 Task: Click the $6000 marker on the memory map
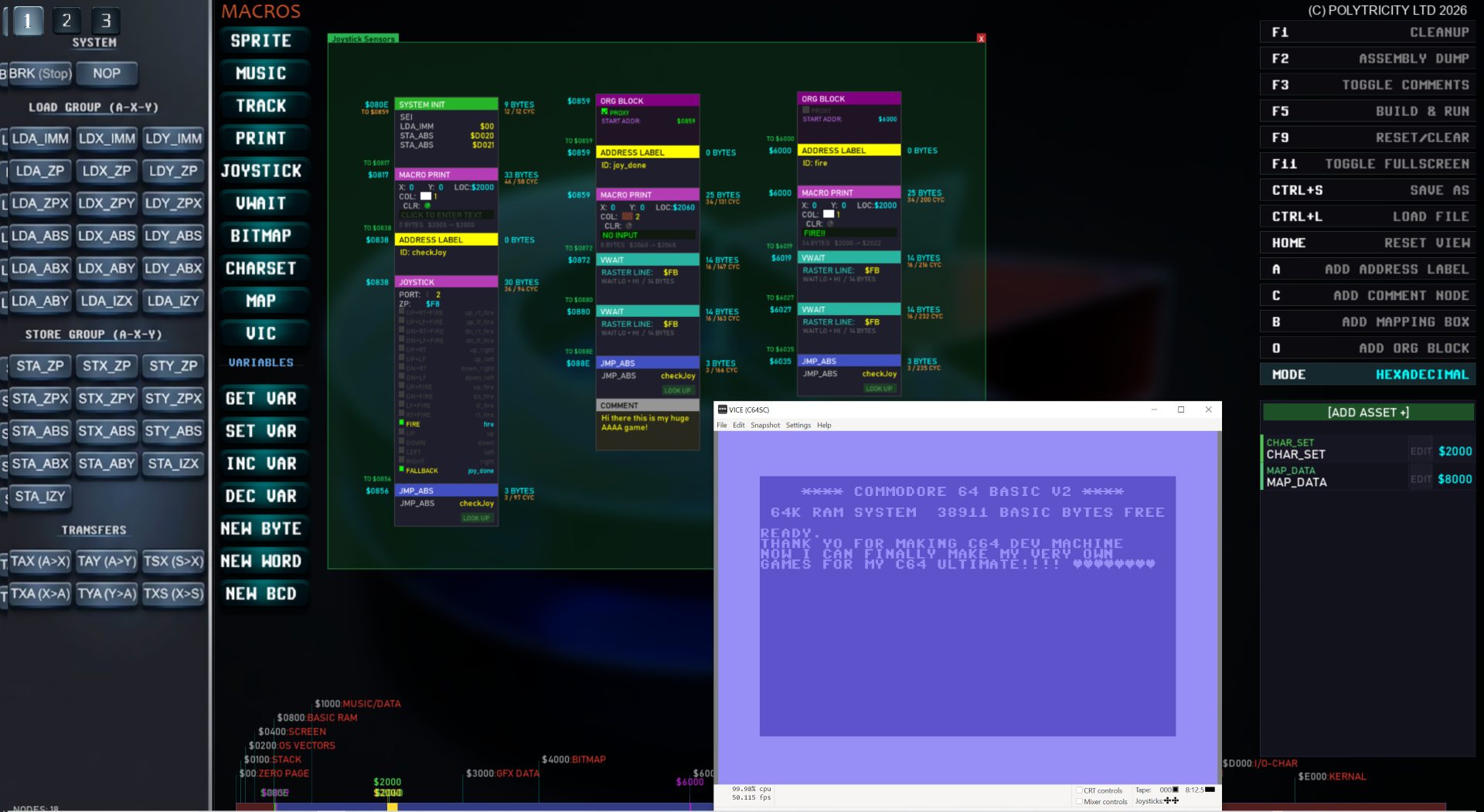689,782
